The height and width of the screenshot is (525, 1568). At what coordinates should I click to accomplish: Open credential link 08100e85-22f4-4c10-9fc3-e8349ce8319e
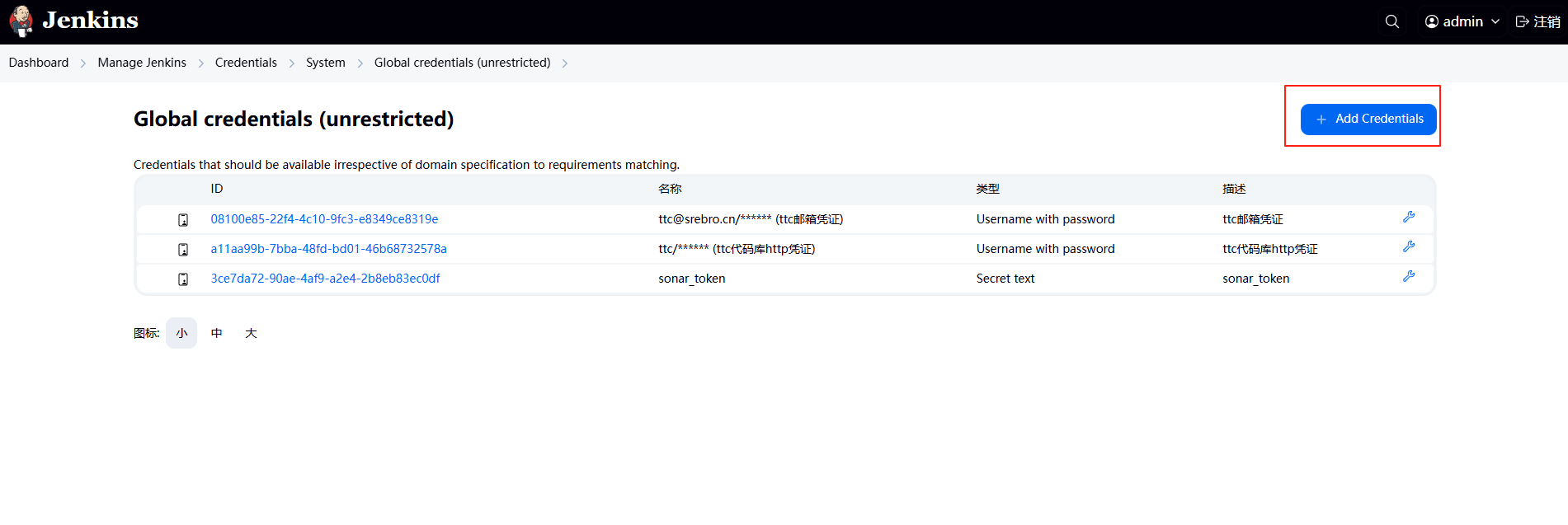tap(324, 219)
